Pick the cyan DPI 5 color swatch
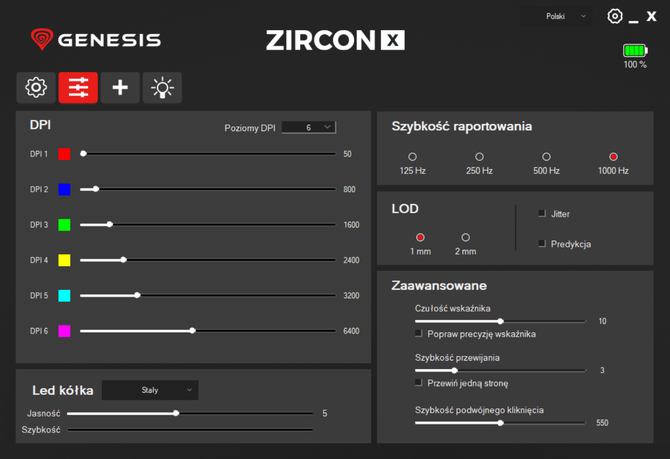This screenshot has width=670, height=459. click(64, 296)
